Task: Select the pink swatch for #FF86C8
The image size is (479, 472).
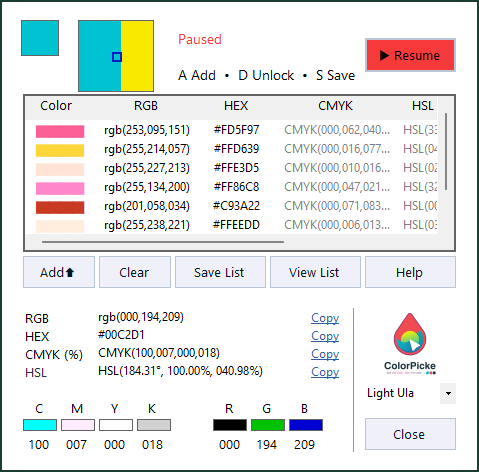Action: tap(60, 188)
